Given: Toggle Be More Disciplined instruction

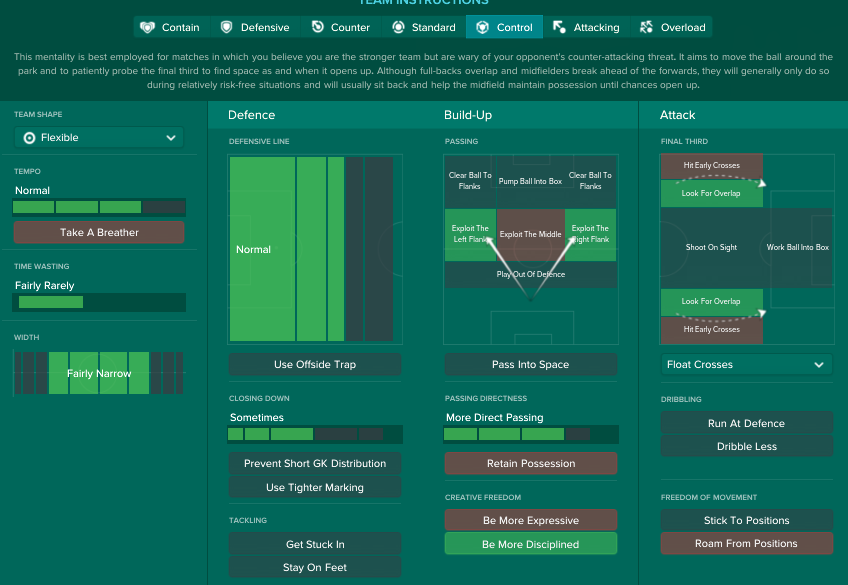Looking at the screenshot, I should coord(530,544).
